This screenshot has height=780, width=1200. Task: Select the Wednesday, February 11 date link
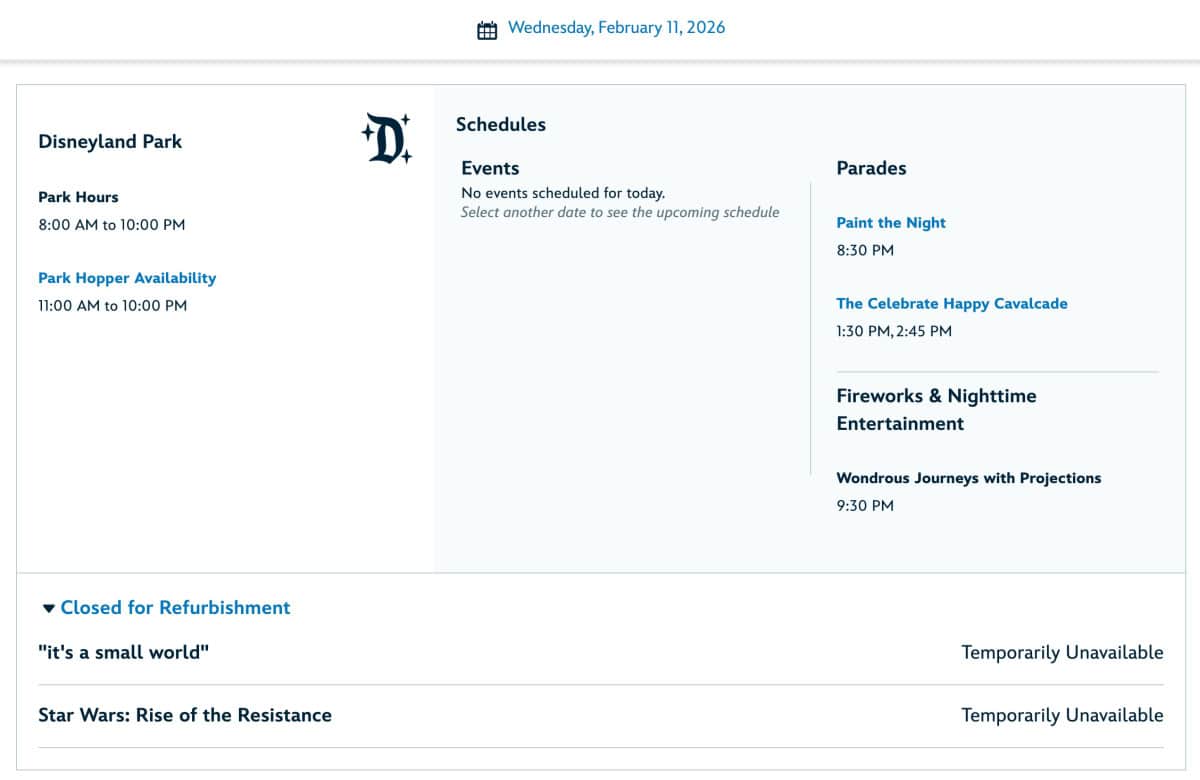click(617, 27)
